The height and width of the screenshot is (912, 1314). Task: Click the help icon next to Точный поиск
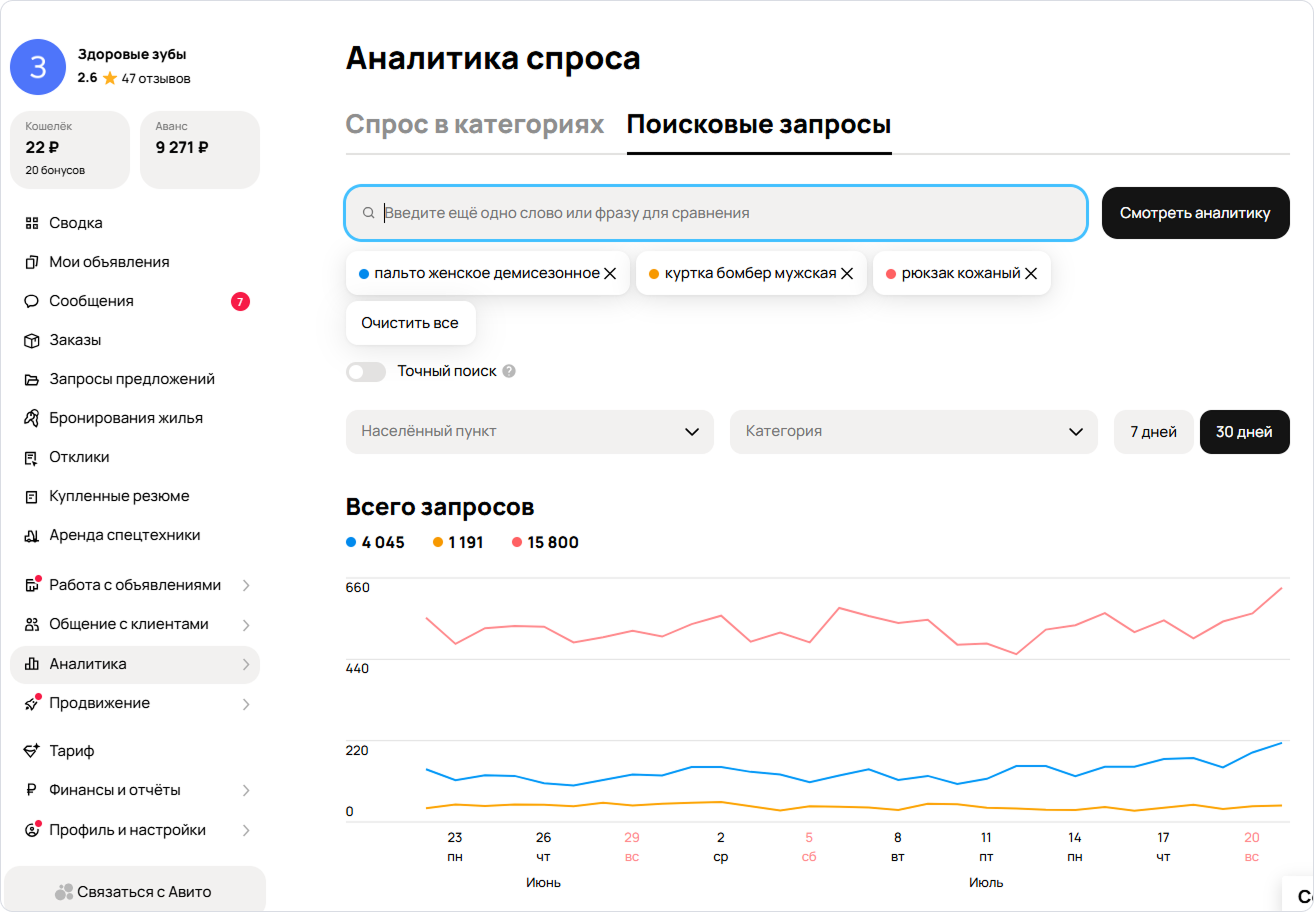click(509, 371)
